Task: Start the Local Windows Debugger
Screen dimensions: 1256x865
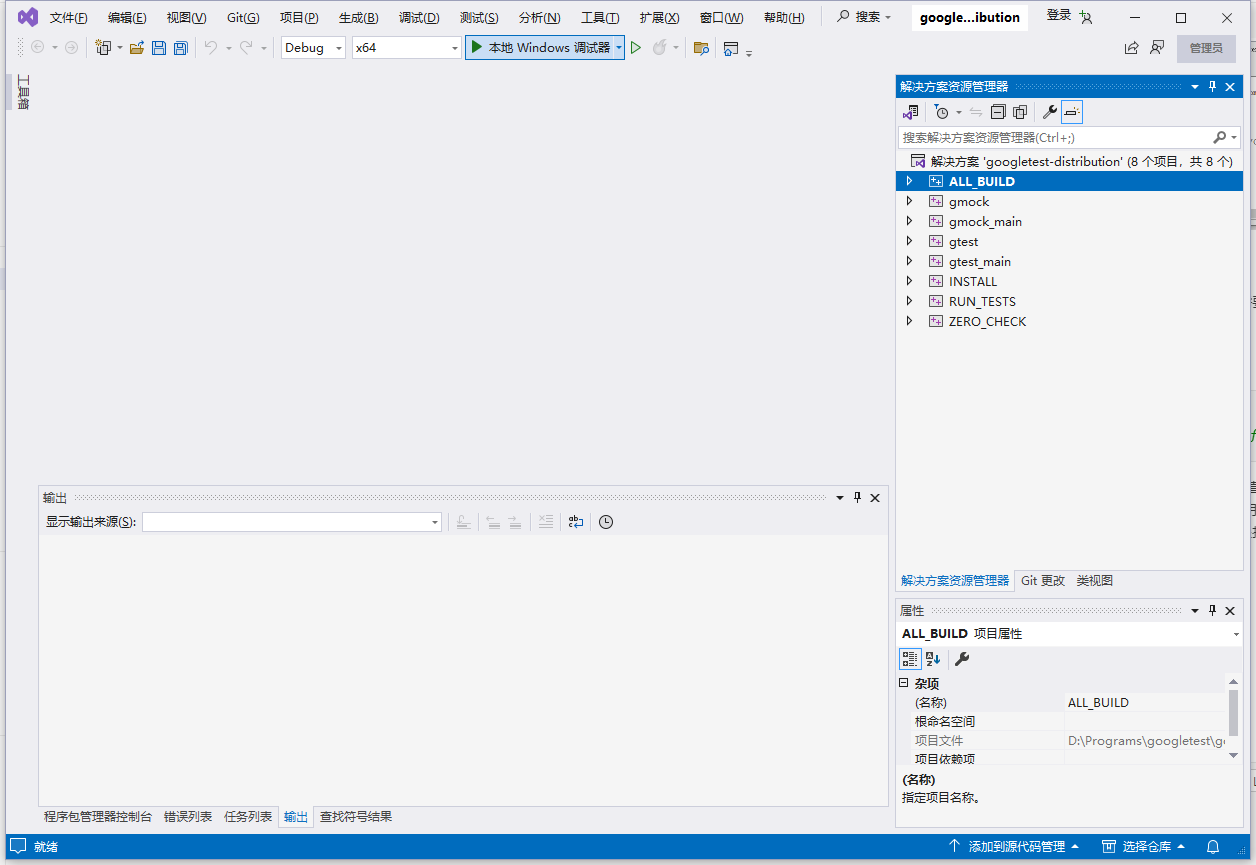Action: [540, 48]
